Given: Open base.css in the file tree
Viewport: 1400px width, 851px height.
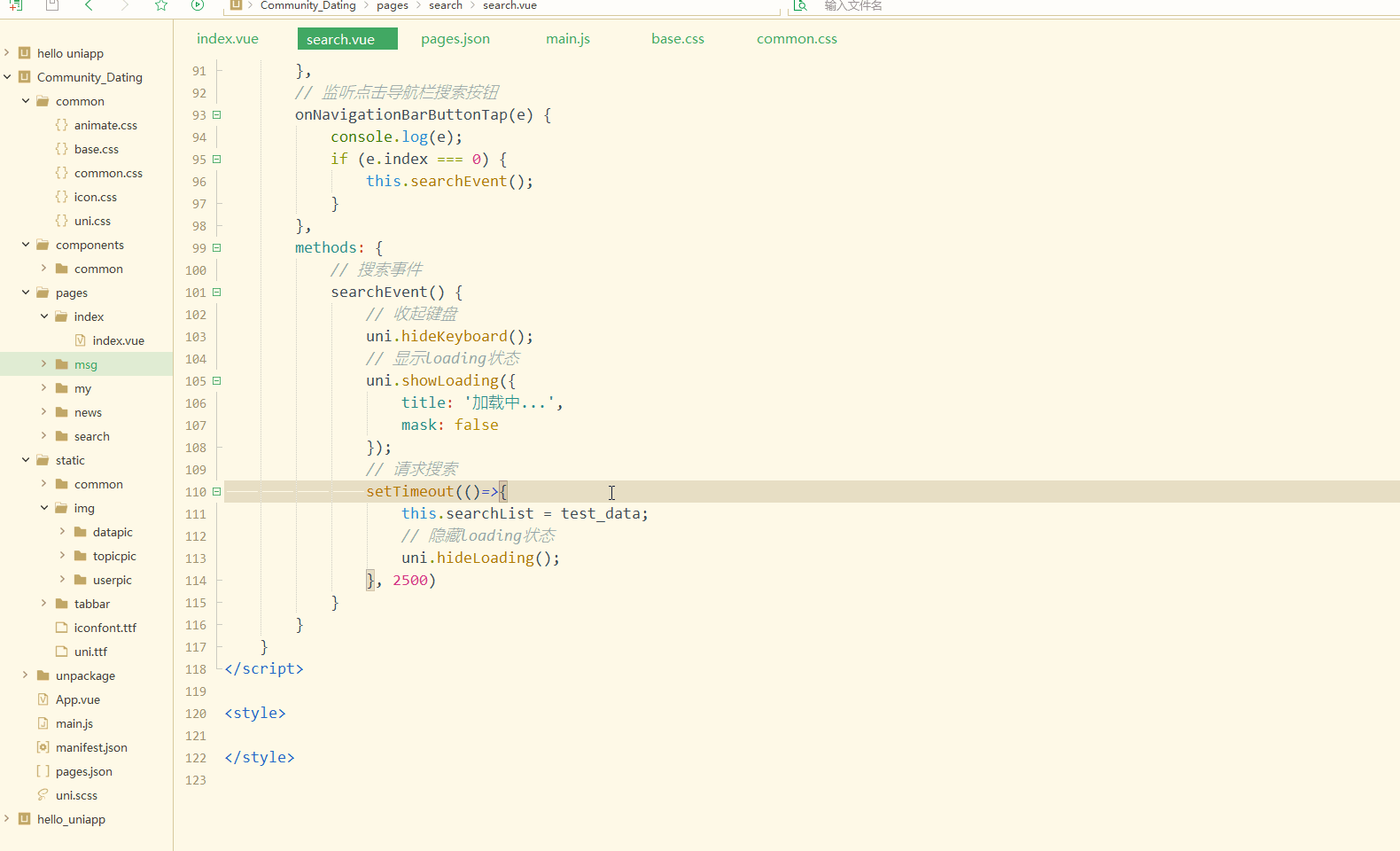Looking at the screenshot, I should click(97, 149).
